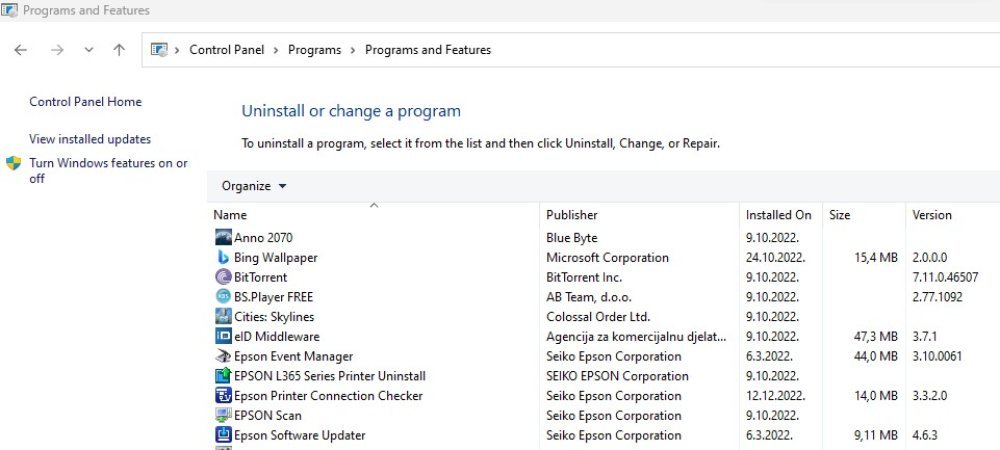Open View installed updates link
This screenshot has width=1000, height=450.
tap(90, 139)
